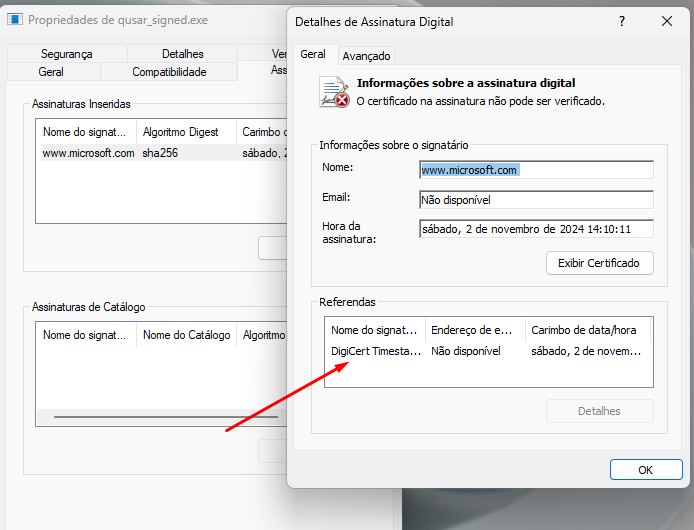Select the Geral tab in signature details
Screen dimensions: 694x530
click(313, 54)
